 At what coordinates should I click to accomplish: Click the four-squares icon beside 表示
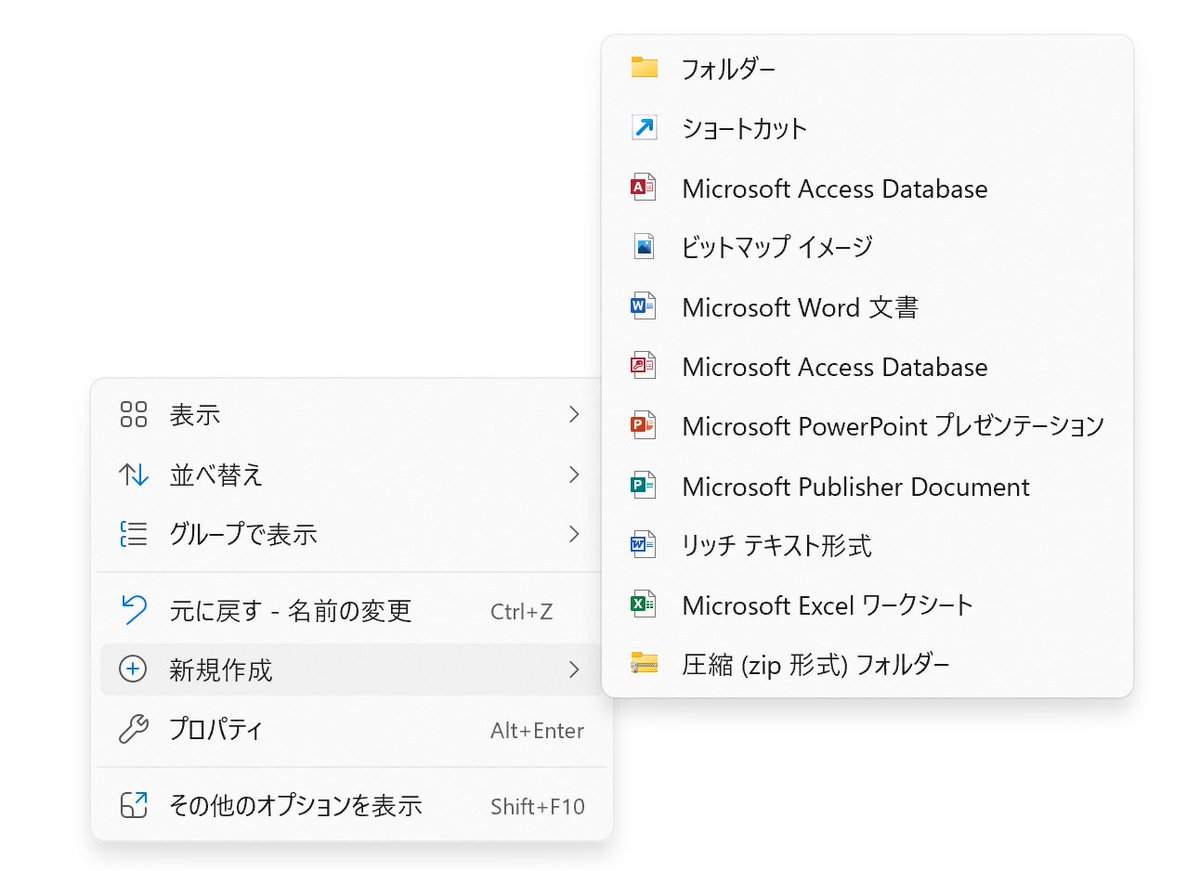133,415
